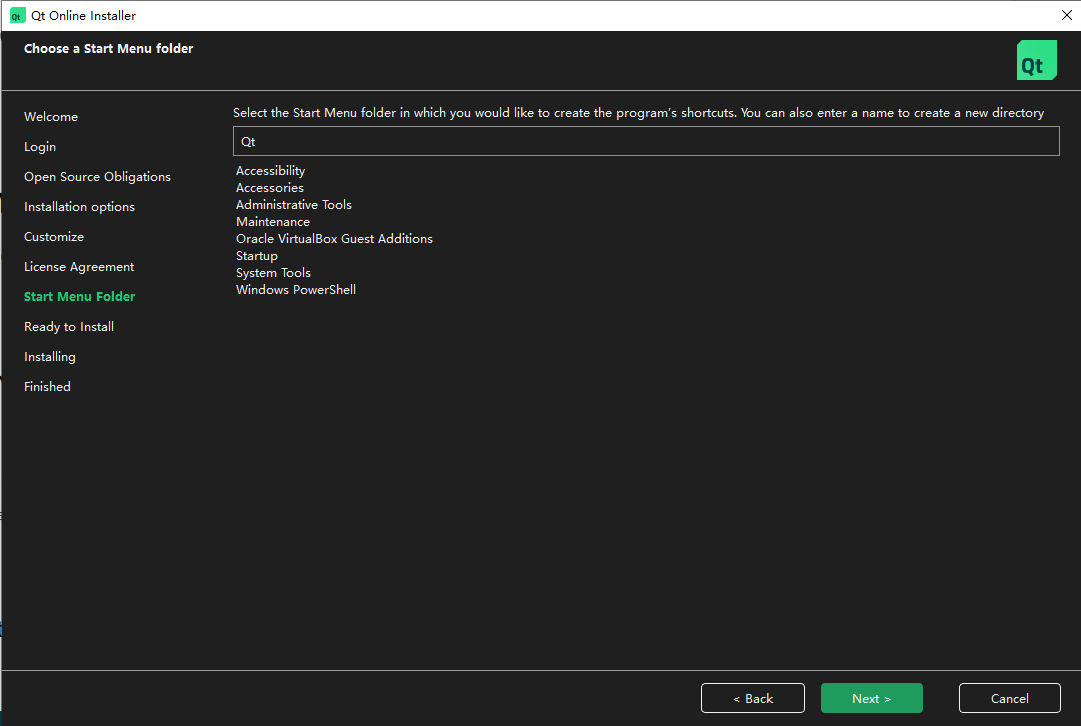Choose the Administrative Tools folder
The height and width of the screenshot is (726, 1081).
pyautogui.click(x=294, y=205)
